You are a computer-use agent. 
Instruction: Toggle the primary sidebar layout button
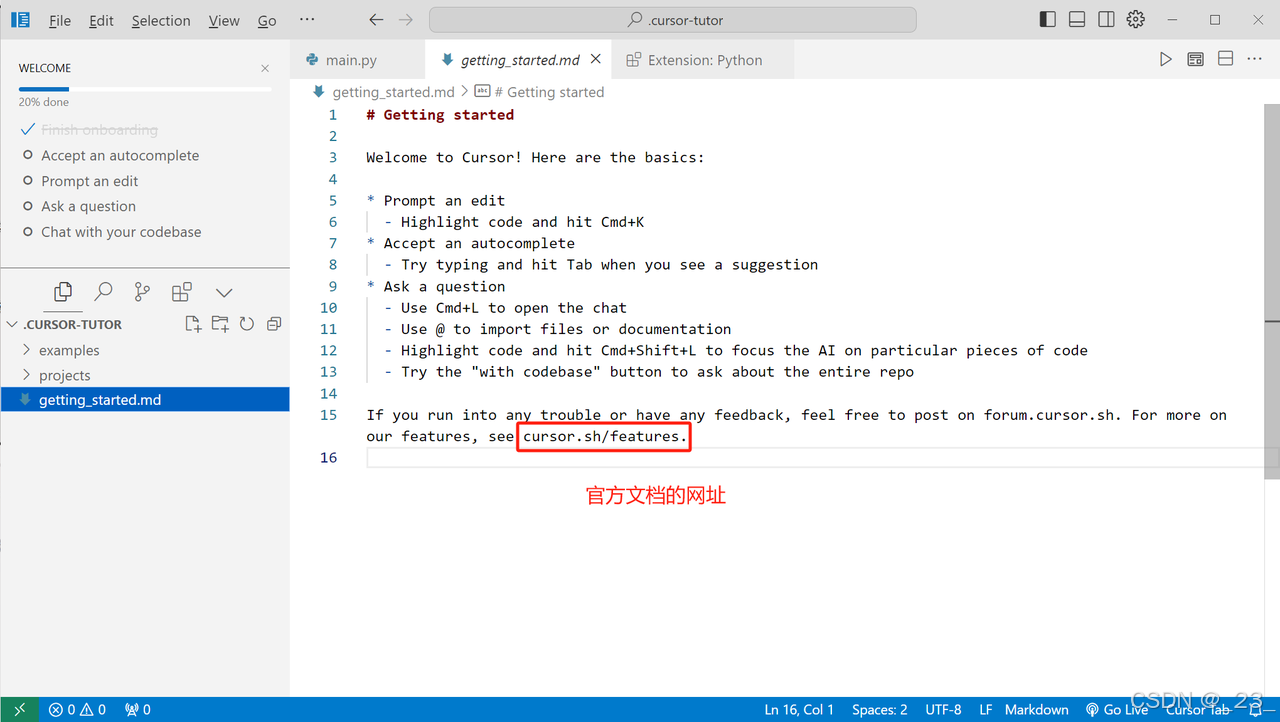(x=1048, y=20)
